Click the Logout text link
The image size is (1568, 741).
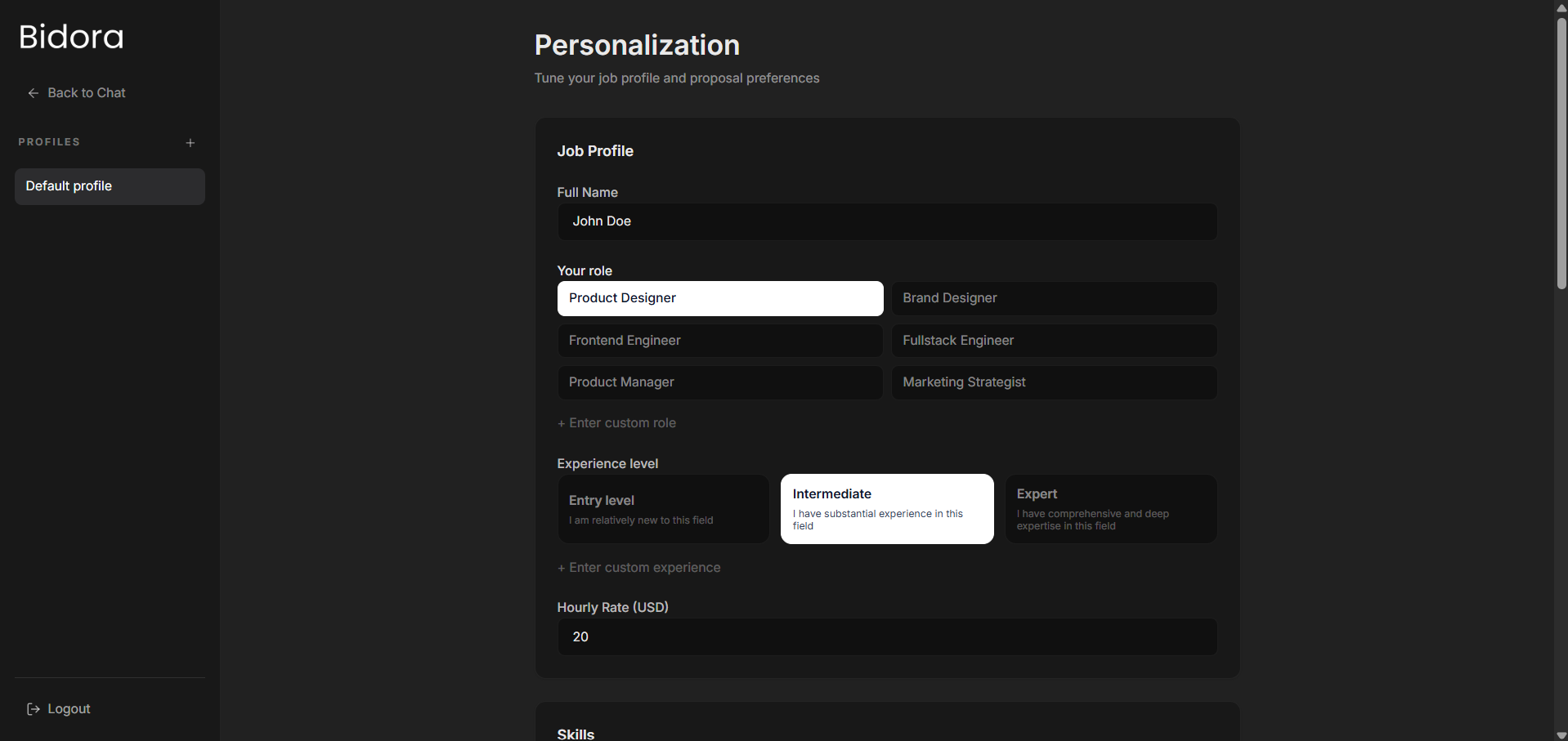tap(69, 709)
